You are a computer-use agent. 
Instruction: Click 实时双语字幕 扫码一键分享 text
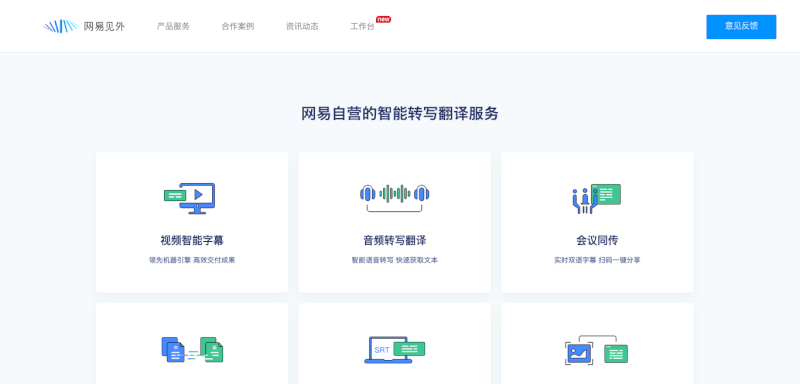click(597, 260)
